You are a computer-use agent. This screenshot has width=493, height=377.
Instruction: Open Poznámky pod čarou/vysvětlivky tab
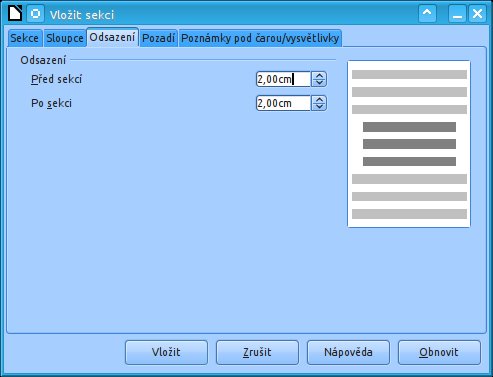point(260,38)
